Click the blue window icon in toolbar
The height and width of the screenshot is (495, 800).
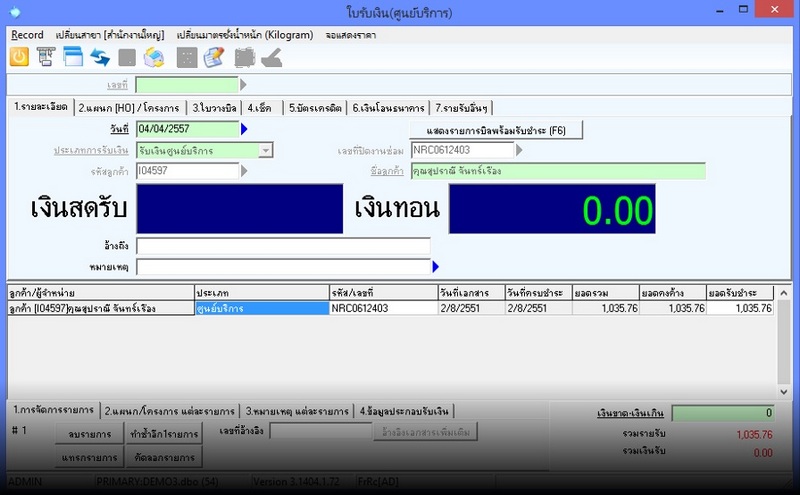tap(72, 57)
